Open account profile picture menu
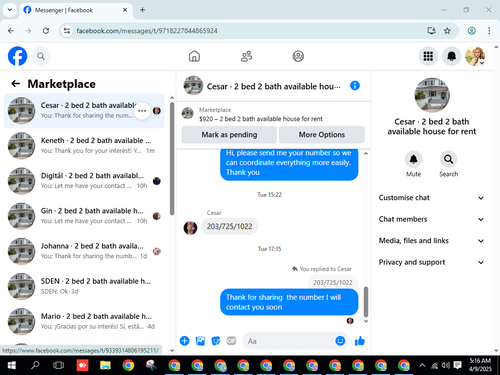Screen dimensions: 500x375 tap(475, 56)
